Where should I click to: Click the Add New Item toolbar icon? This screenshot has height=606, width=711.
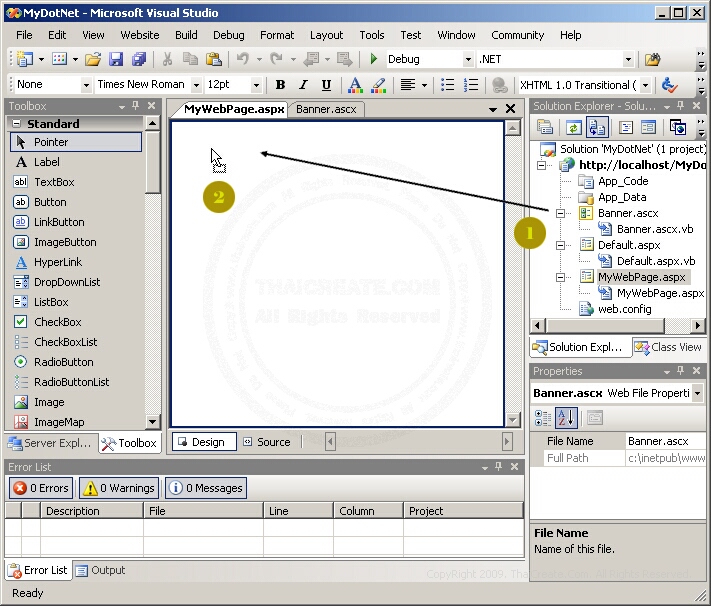click(59, 59)
